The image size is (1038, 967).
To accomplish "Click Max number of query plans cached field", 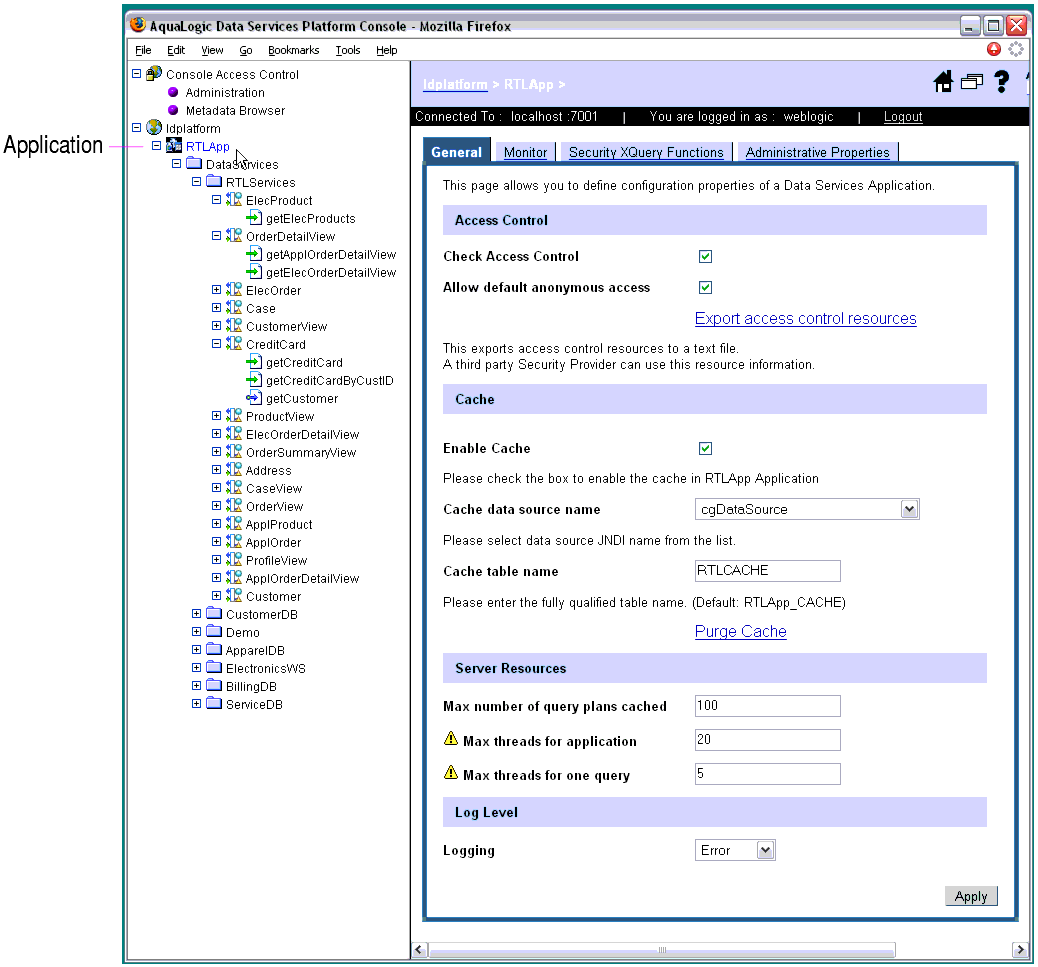I will [768, 706].
